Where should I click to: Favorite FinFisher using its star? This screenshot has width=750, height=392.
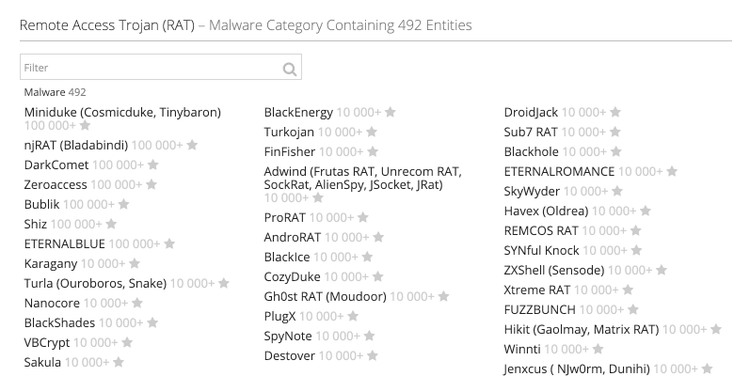[x=373, y=152]
